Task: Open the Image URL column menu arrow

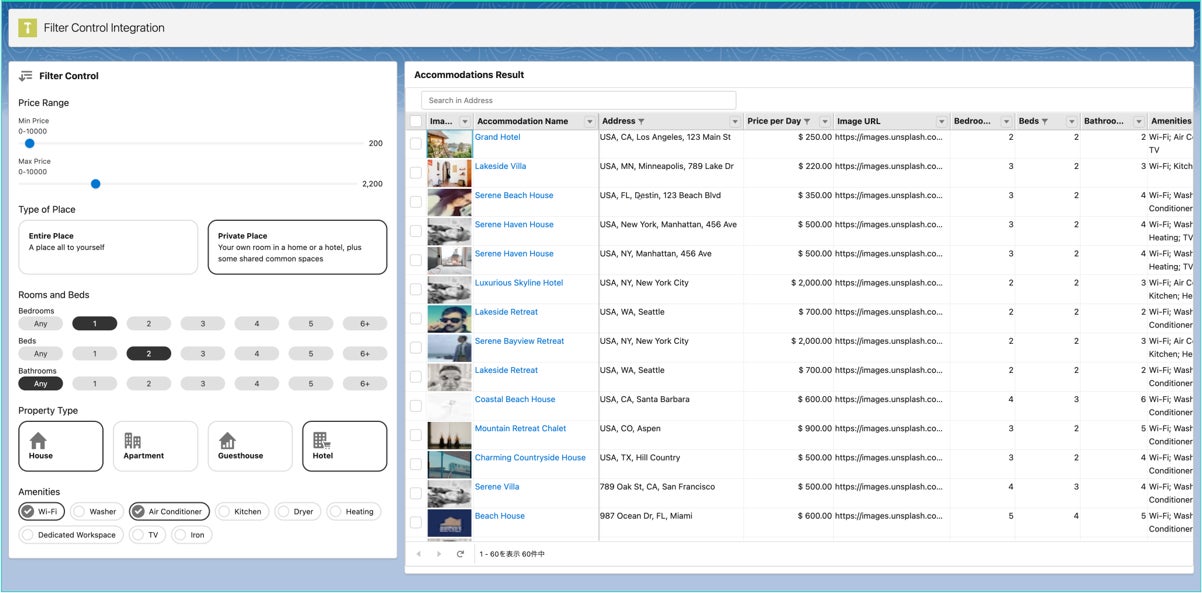Action: coord(941,122)
